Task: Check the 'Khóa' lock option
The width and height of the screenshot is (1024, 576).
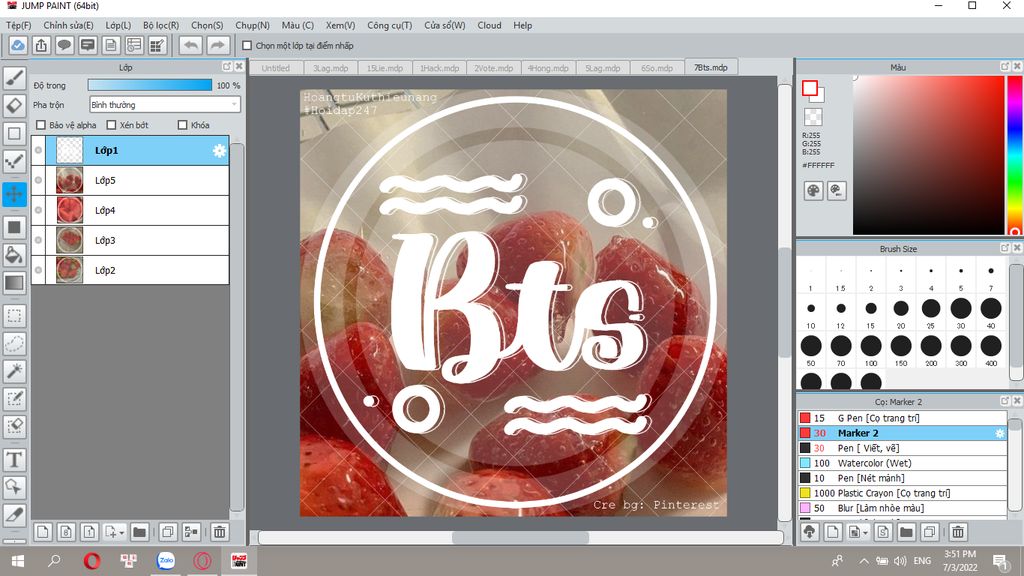Action: coord(183,125)
